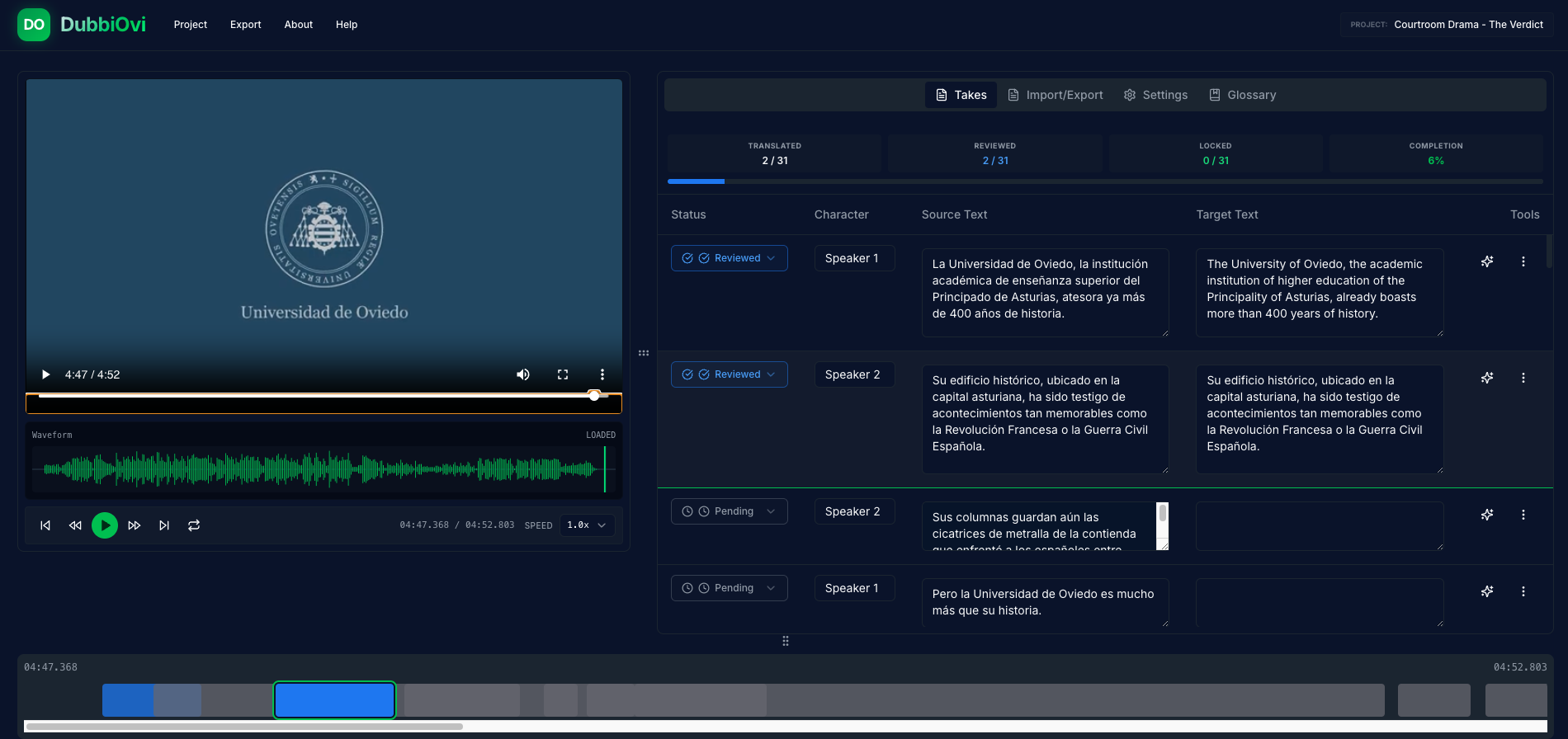Open more options for edificio histórico take
Screen dimensions: 1568x739
[1523, 378]
